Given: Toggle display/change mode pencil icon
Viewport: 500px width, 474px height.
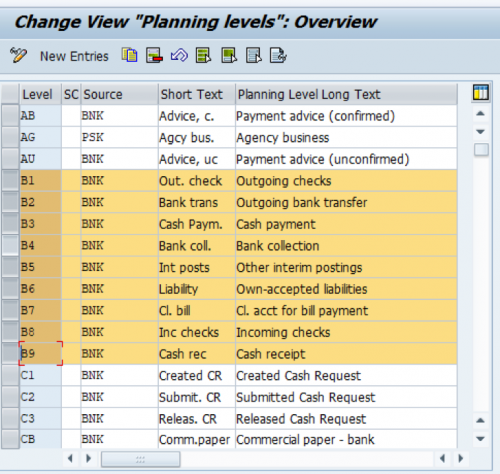Looking at the screenshot, I should 18,55.
